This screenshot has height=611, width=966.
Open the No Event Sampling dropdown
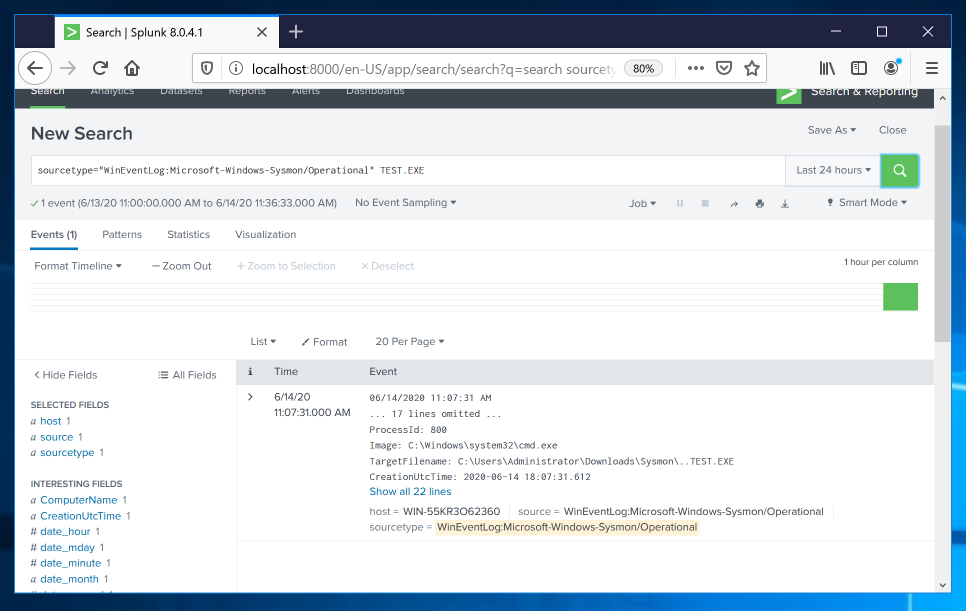[x=405, y=203]
